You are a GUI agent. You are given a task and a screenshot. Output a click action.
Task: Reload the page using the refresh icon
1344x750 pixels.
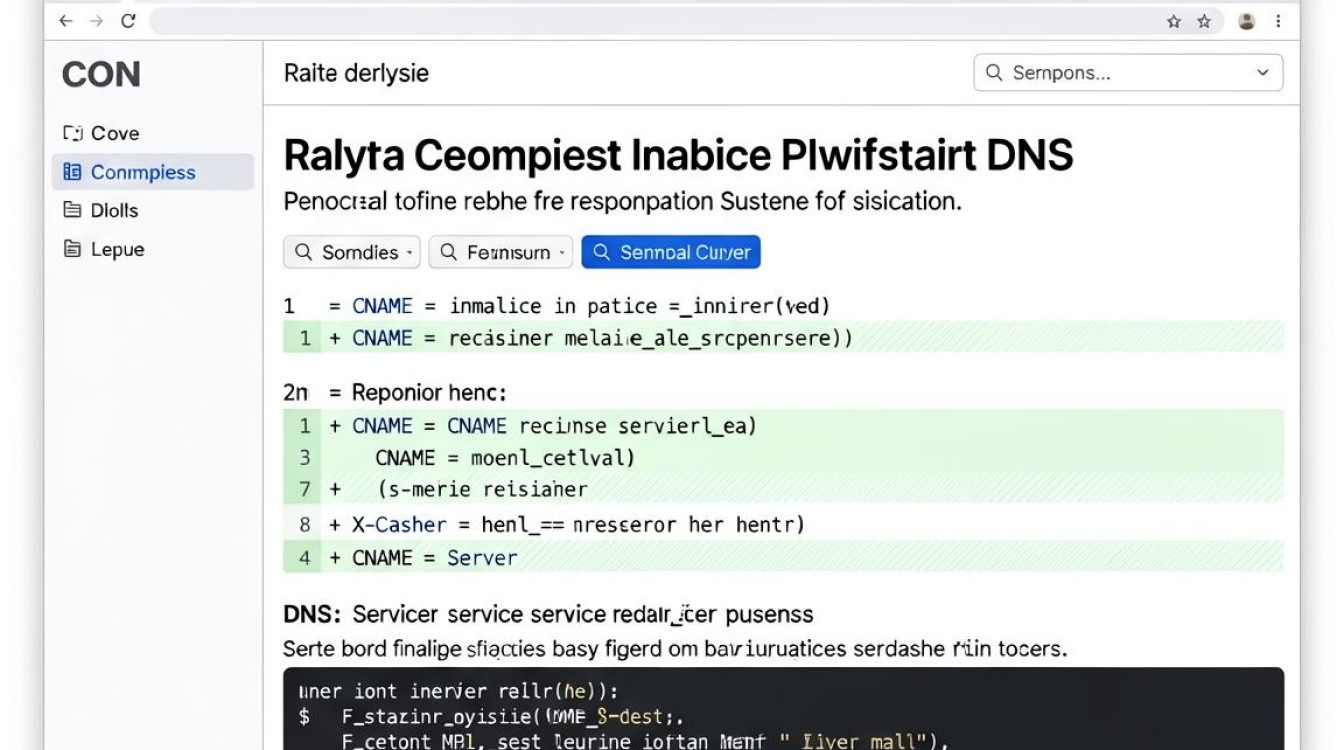coord(128,21)
